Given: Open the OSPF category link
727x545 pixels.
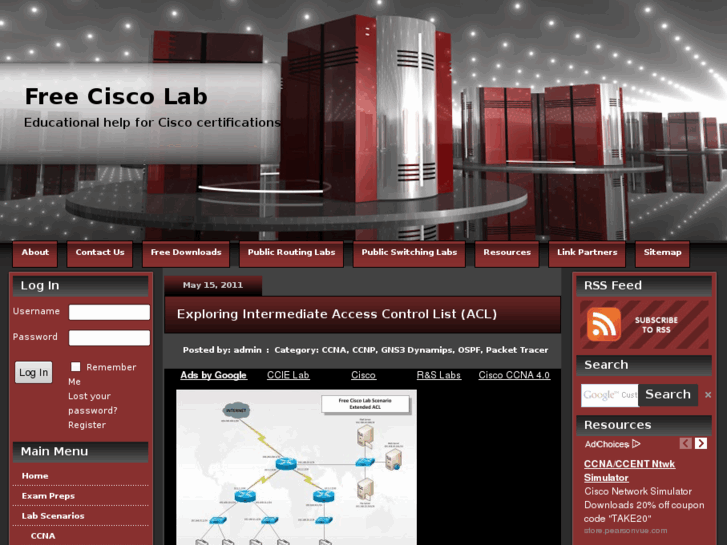Looking at the screenshot, I should pos(469,350).
